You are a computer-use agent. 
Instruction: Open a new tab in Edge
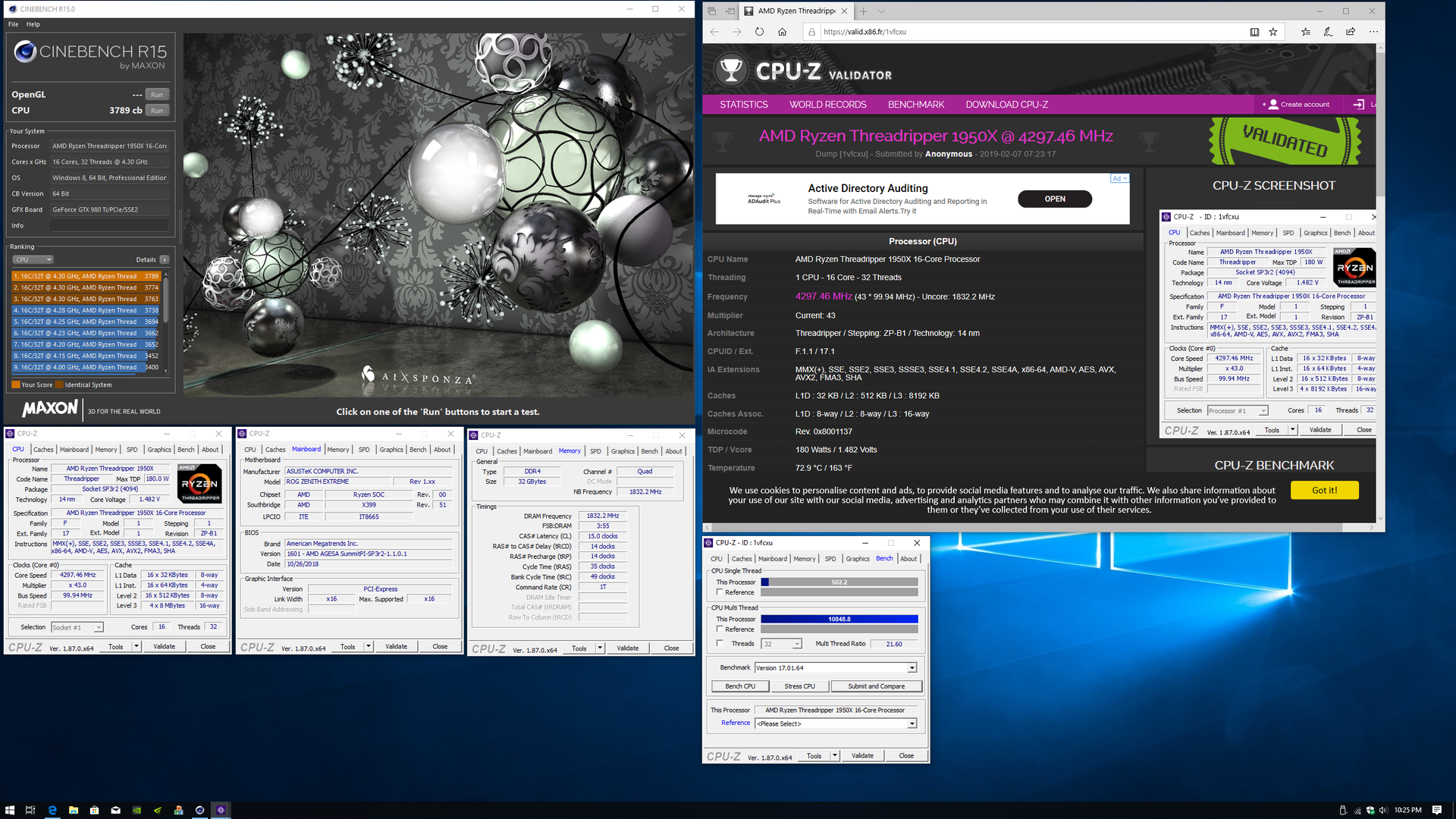(x=863, y=11)
